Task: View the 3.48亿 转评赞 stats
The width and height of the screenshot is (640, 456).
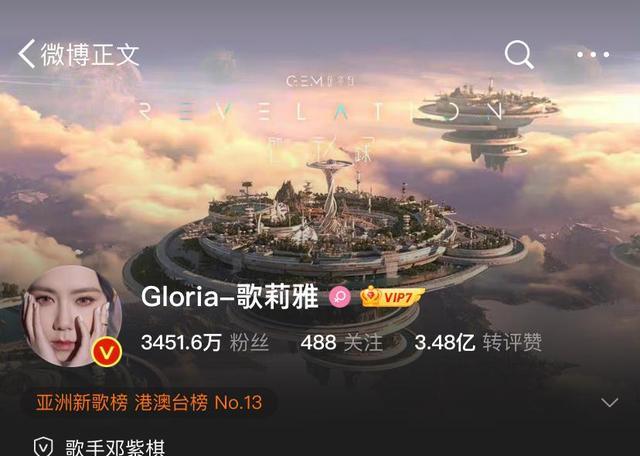Action: point(478,342)
